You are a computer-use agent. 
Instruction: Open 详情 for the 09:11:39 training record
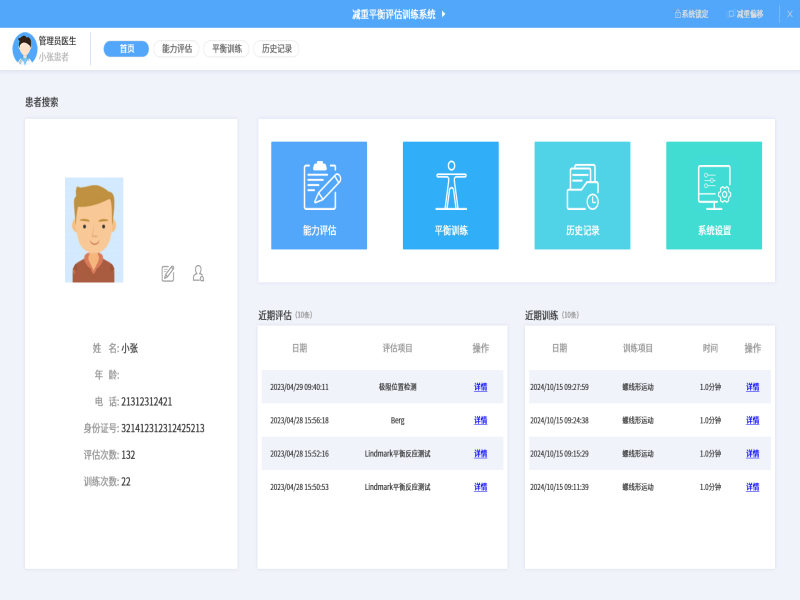pos(752,487)
